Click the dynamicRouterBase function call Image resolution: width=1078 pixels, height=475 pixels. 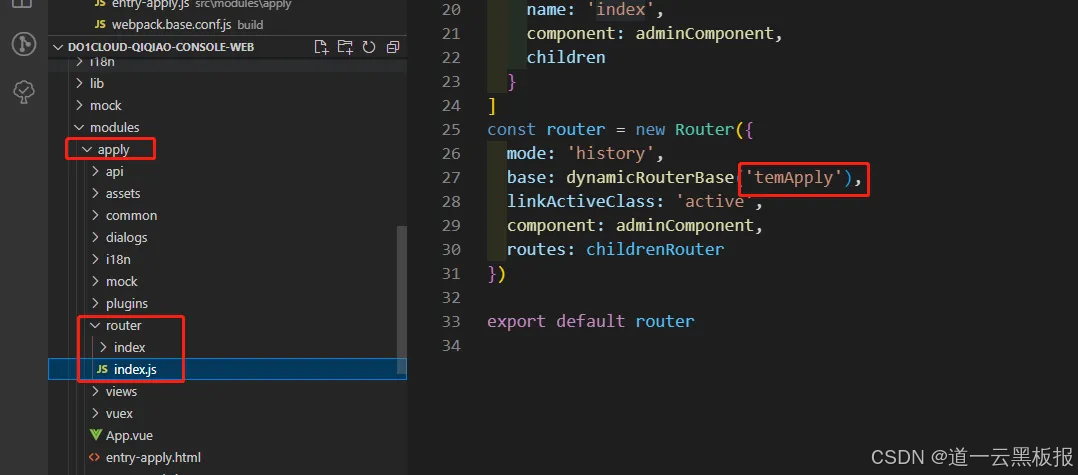tap(650, 177)
